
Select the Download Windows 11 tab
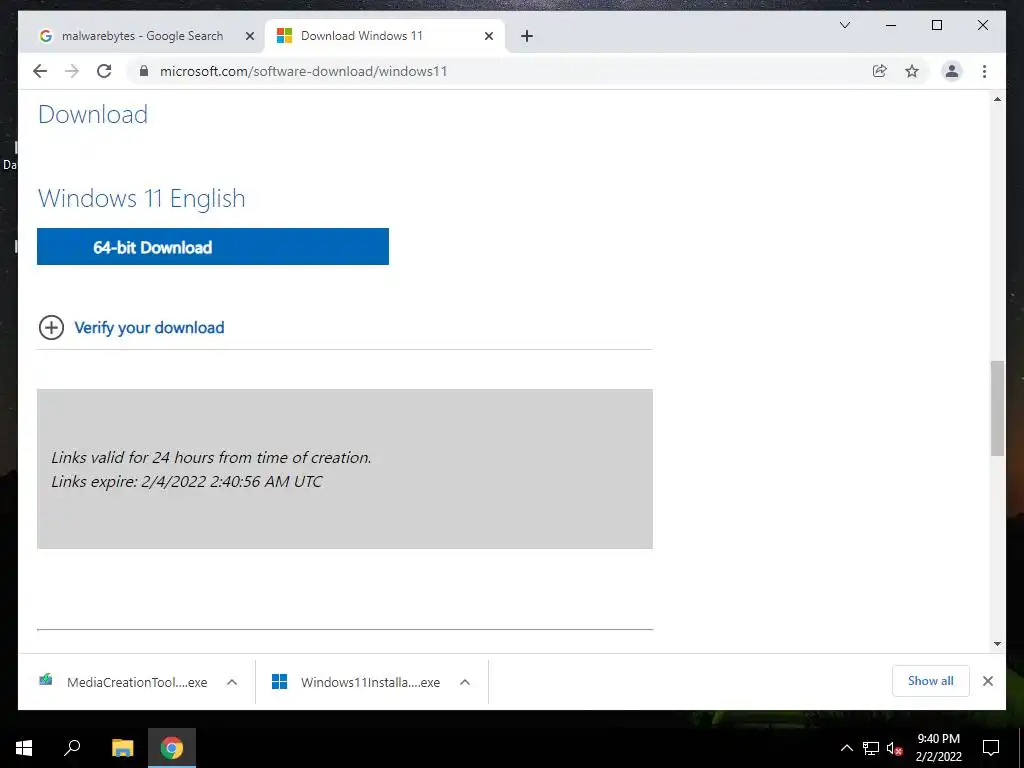[x=385, y=36]
